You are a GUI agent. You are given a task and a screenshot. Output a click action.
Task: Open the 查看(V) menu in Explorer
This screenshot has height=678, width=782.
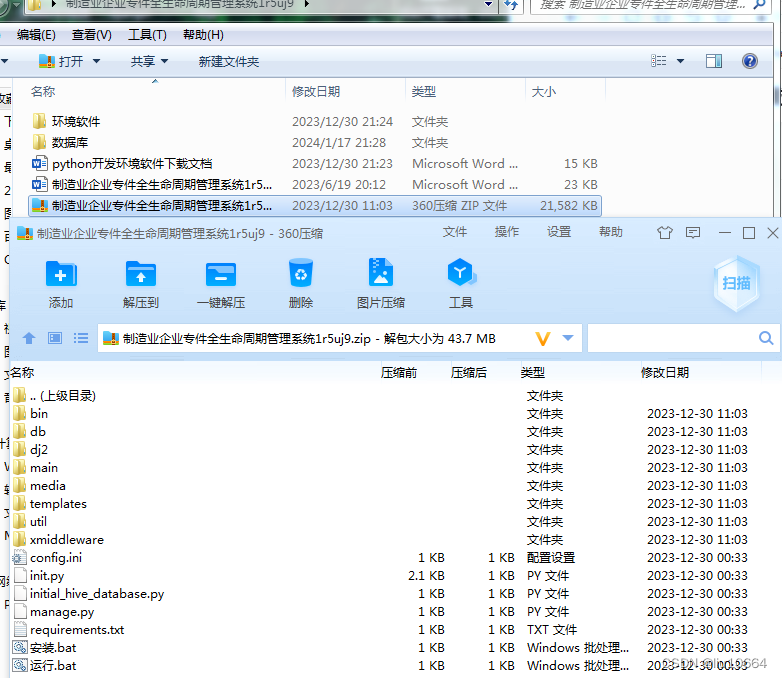[x=92, y=35]
